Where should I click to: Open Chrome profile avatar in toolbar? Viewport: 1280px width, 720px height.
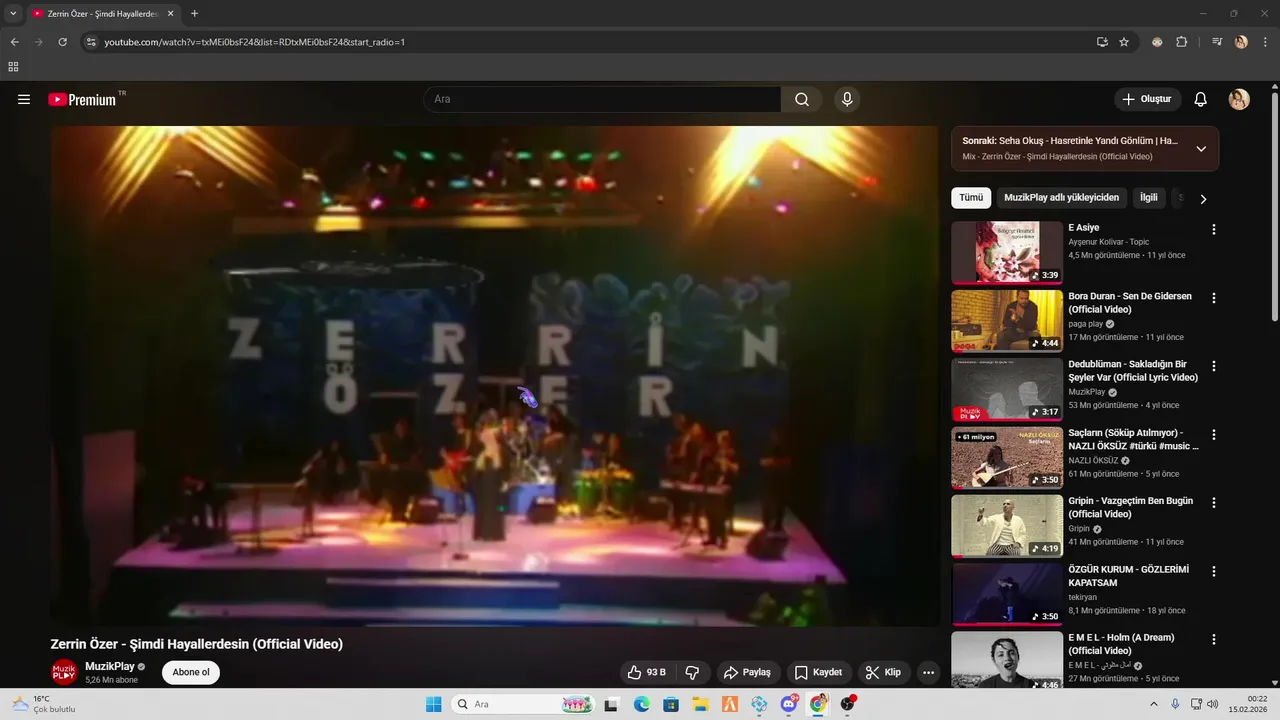1241,42
